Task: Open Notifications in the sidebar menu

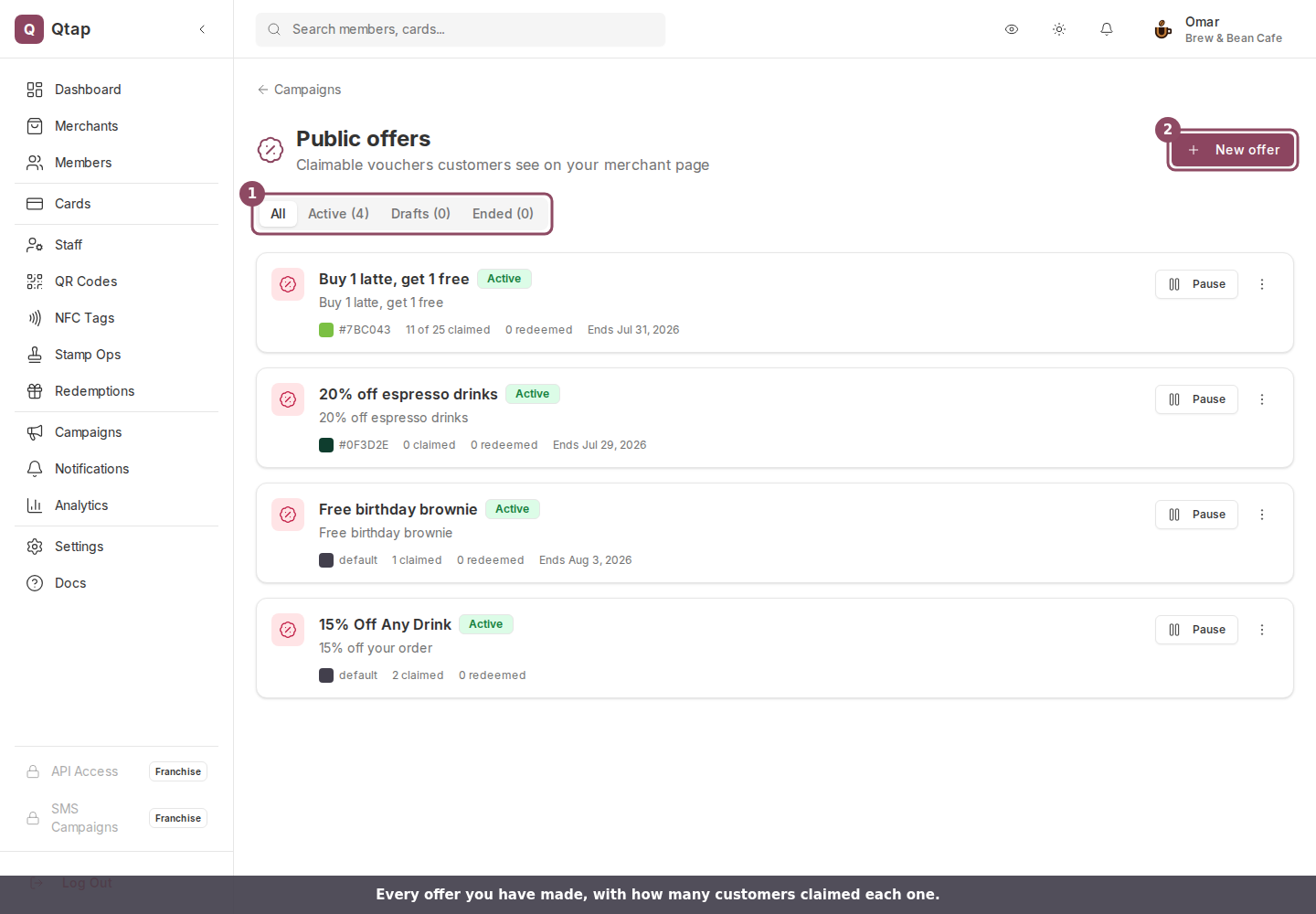Action: pyautogui.click(x=116, y=469)
